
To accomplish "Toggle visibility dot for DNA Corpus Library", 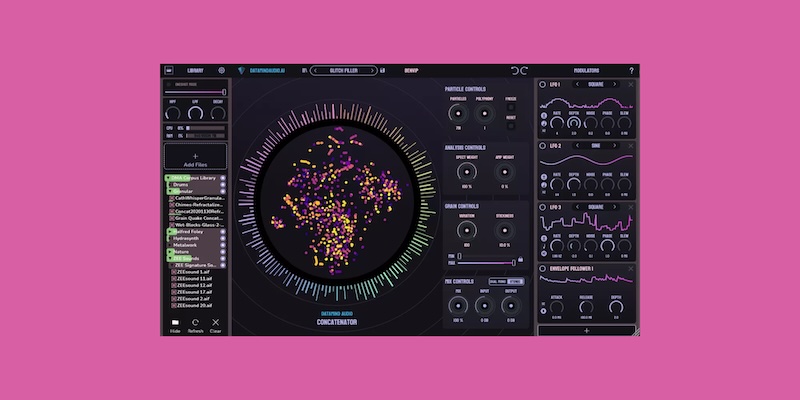I will click(x=222, y=178).
